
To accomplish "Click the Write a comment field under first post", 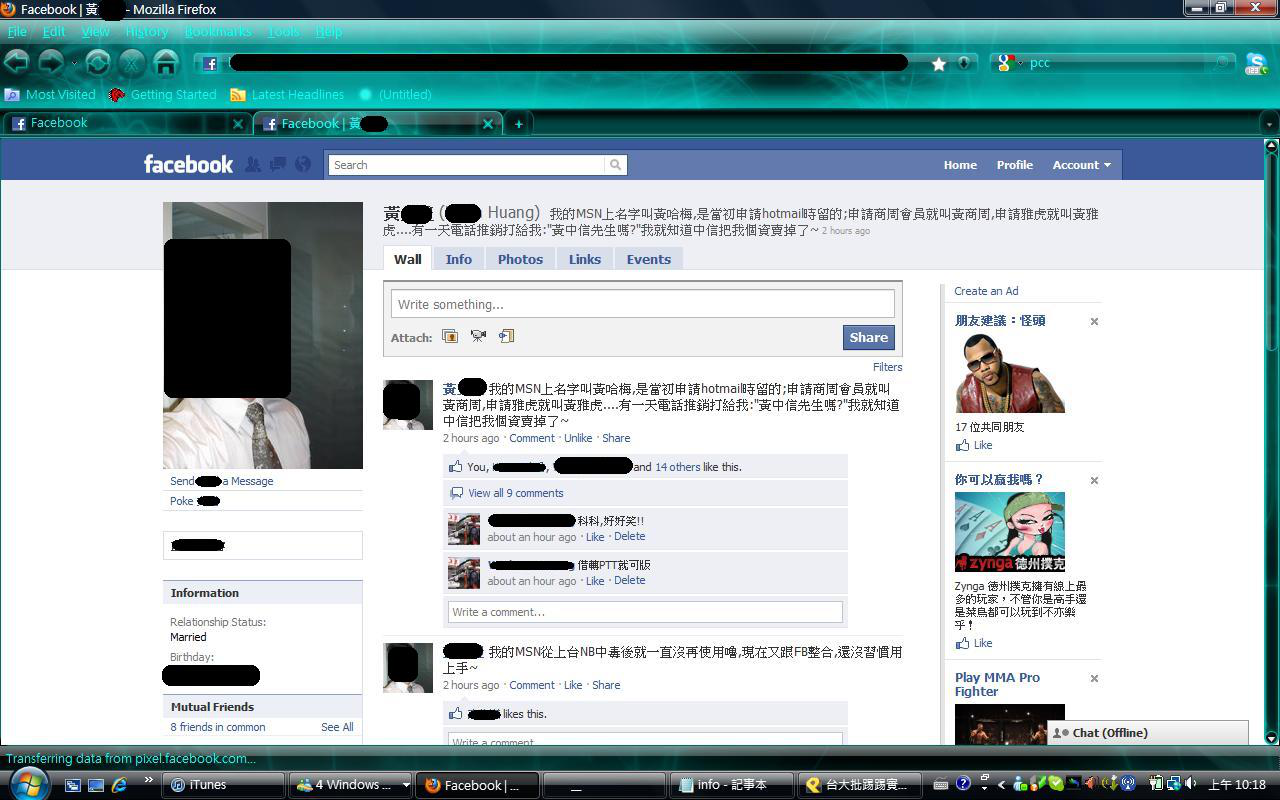I will click(645, 612).
